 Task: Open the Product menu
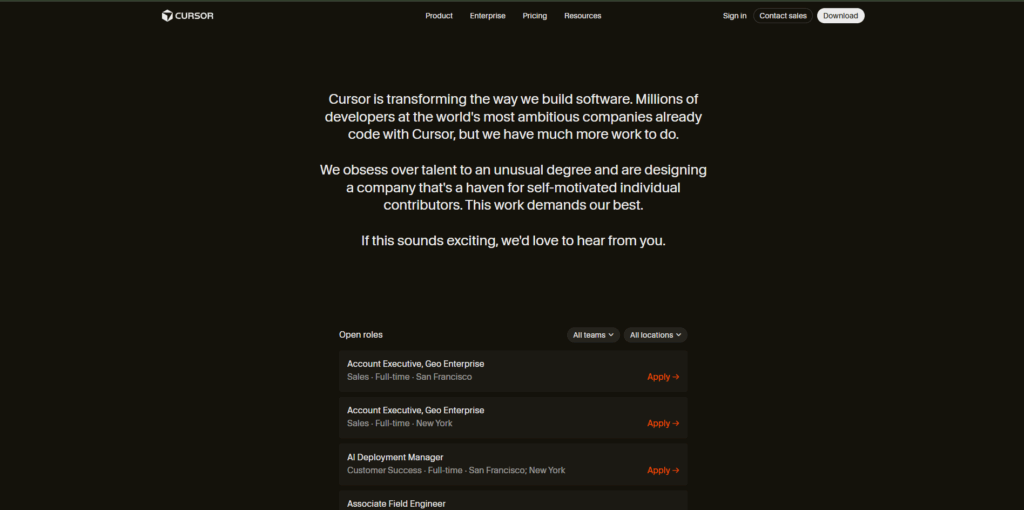click(x=439, y=16)
